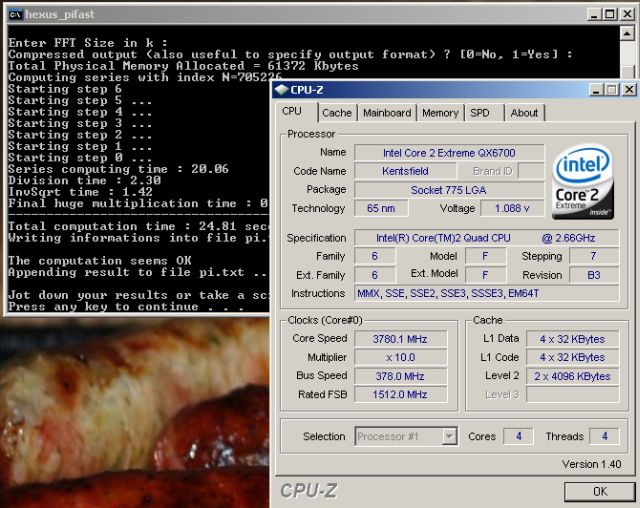
Task: Click The computation seems OK line
Action: pyautogui.click(x=100, y=260)
